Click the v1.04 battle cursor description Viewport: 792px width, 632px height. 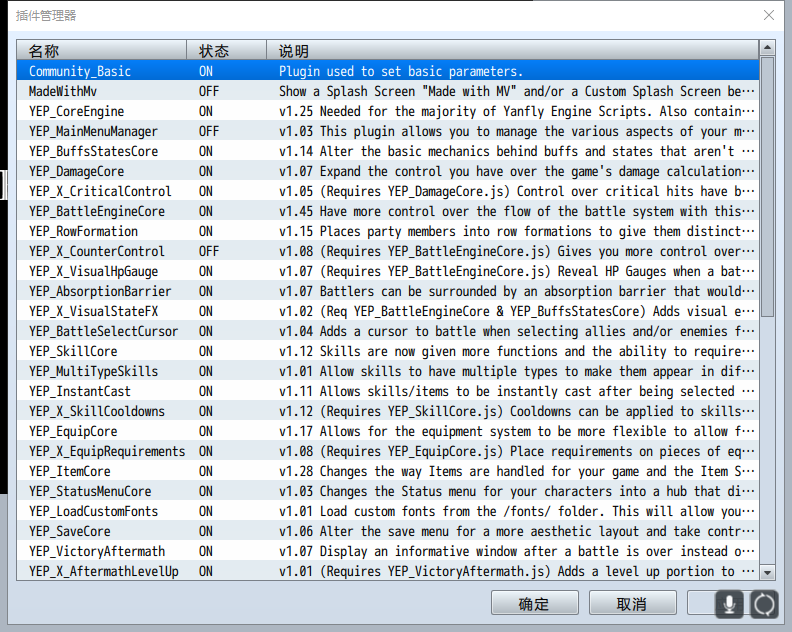[x=517, y=331]
